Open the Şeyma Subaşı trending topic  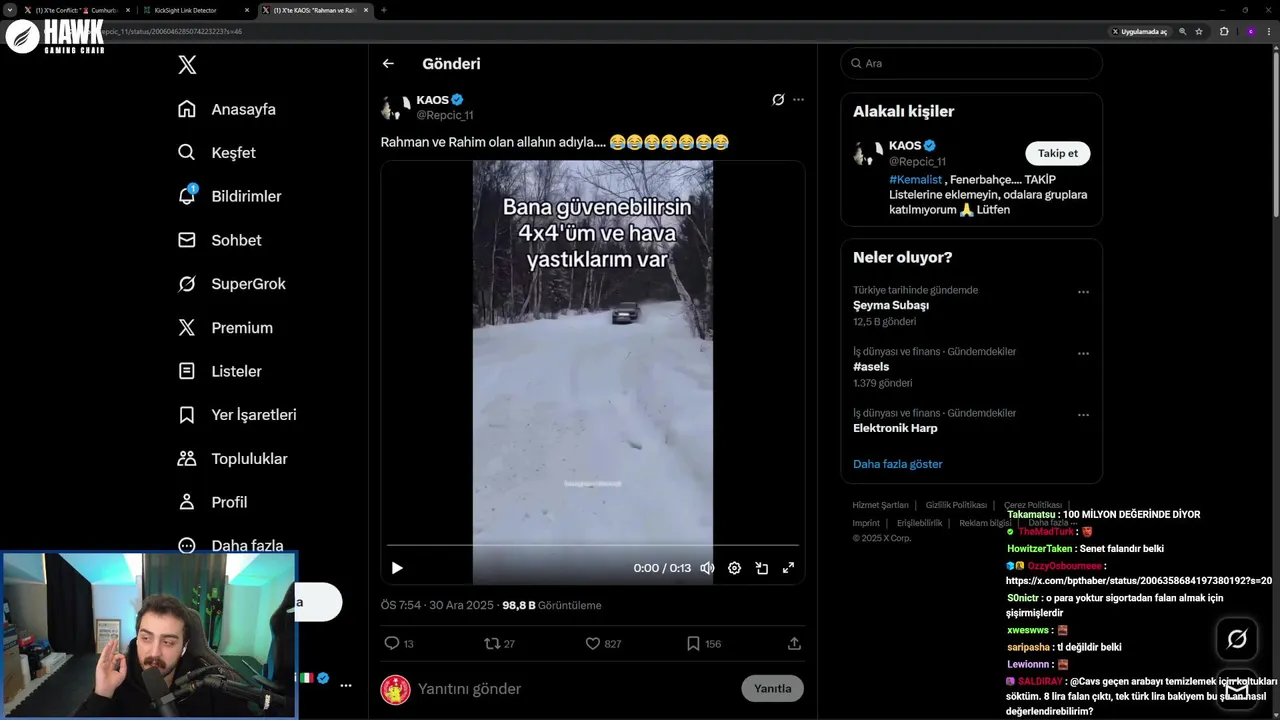point(891,305)
